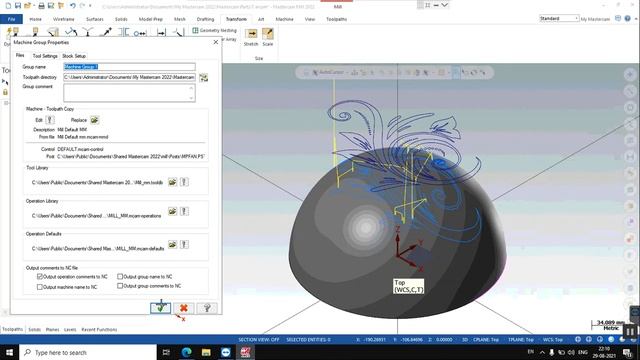
Task: Open File Explorer from the taskbar
Action: [x=206, y=352]
